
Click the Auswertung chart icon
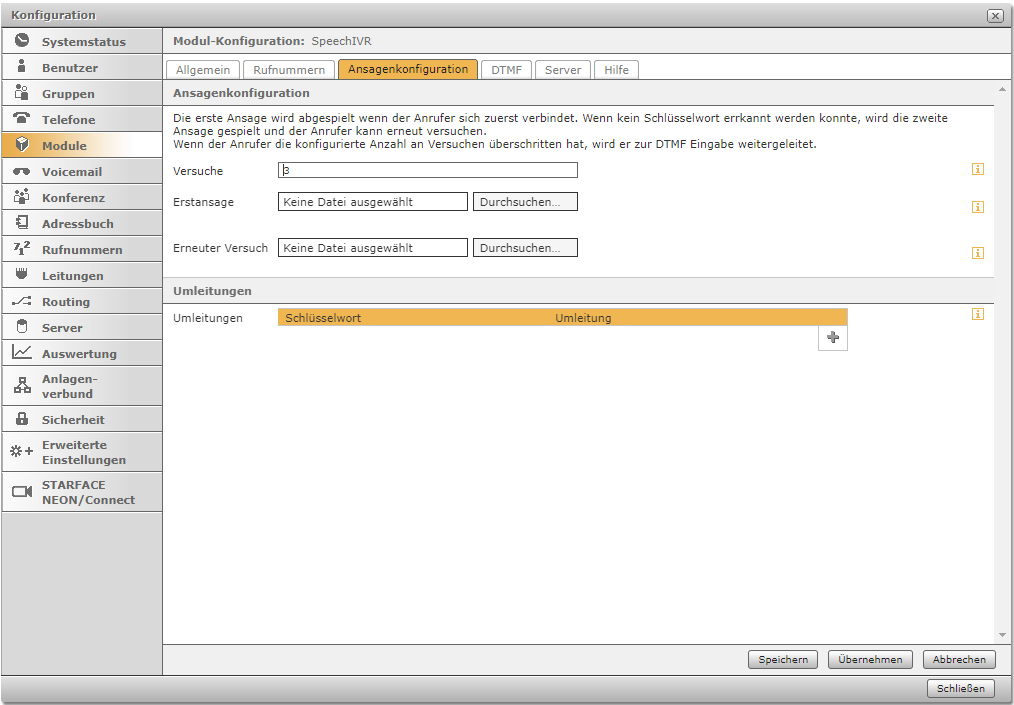pyautogui.click(x=22, y=352)
